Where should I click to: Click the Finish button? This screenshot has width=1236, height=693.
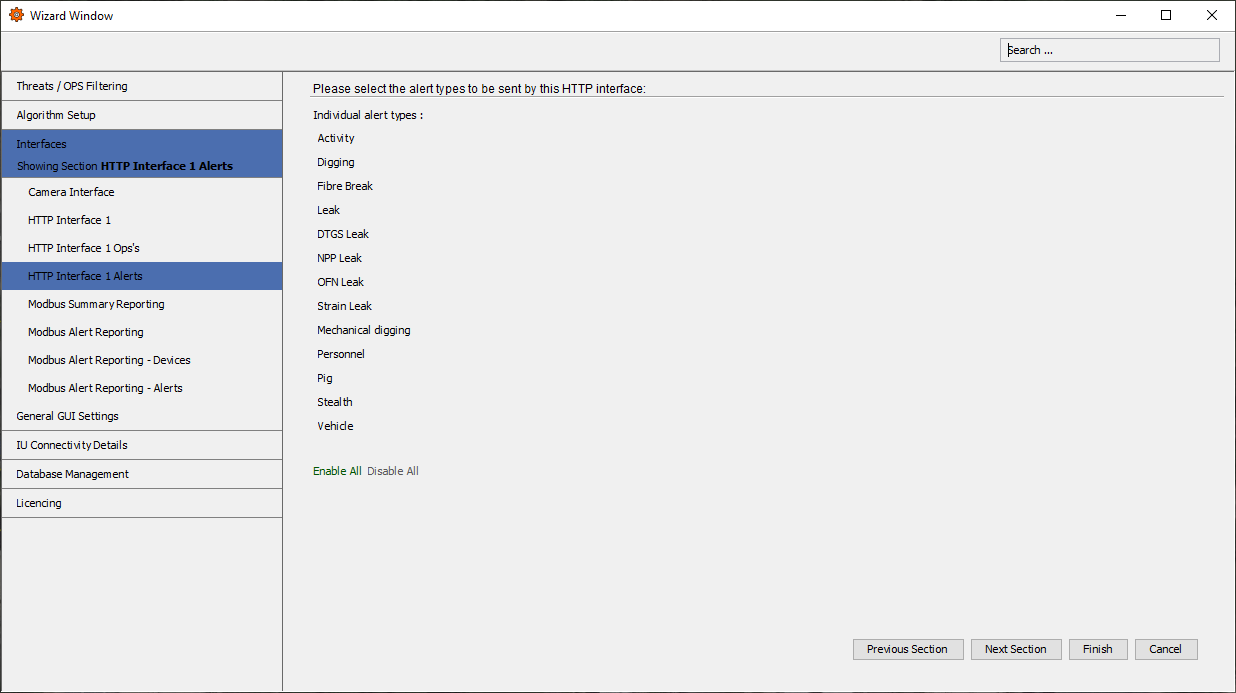click(1097, 649)
